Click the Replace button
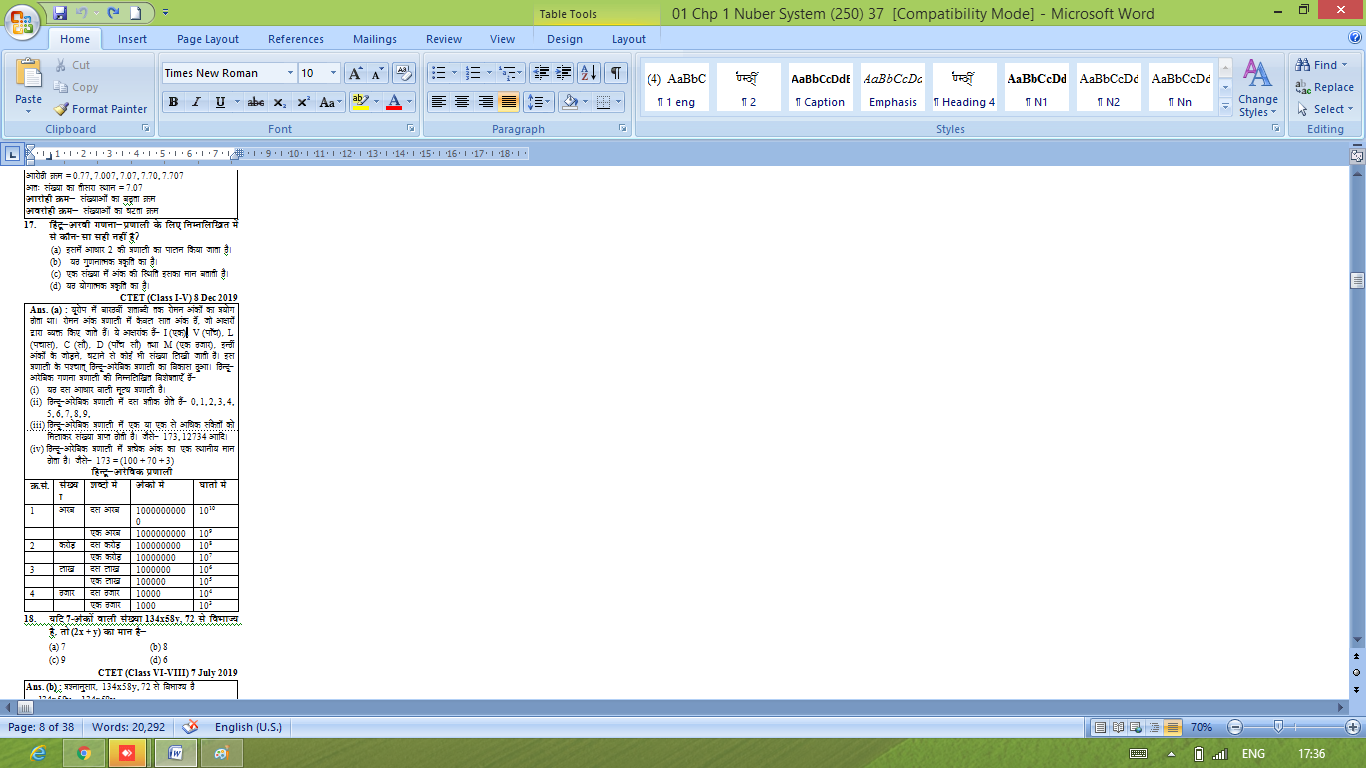Viewport: 1366px width, 768px height. [x=1325, y=87]
